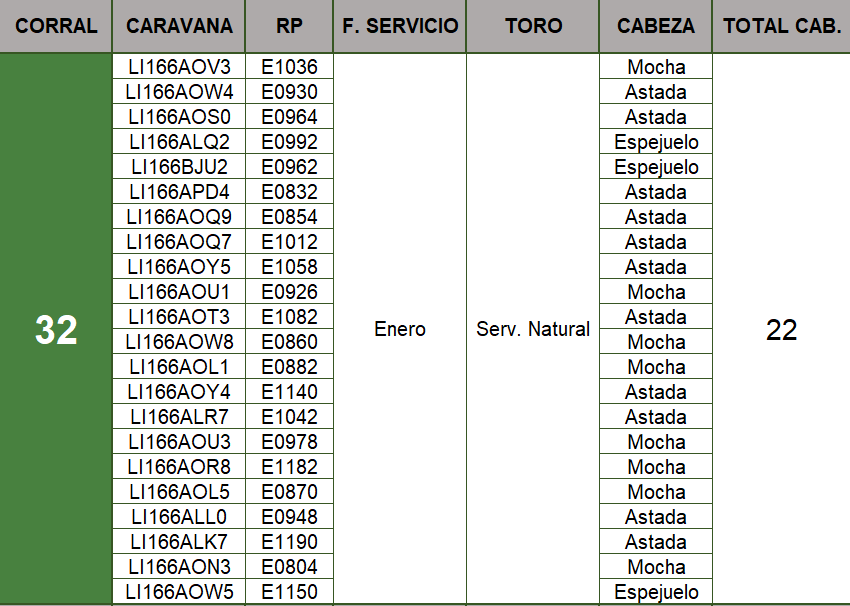Image resolution: width=850 pixels, height=606 pixels.
Task: Click RP cell E1058
Action: (x=289, y=267)
